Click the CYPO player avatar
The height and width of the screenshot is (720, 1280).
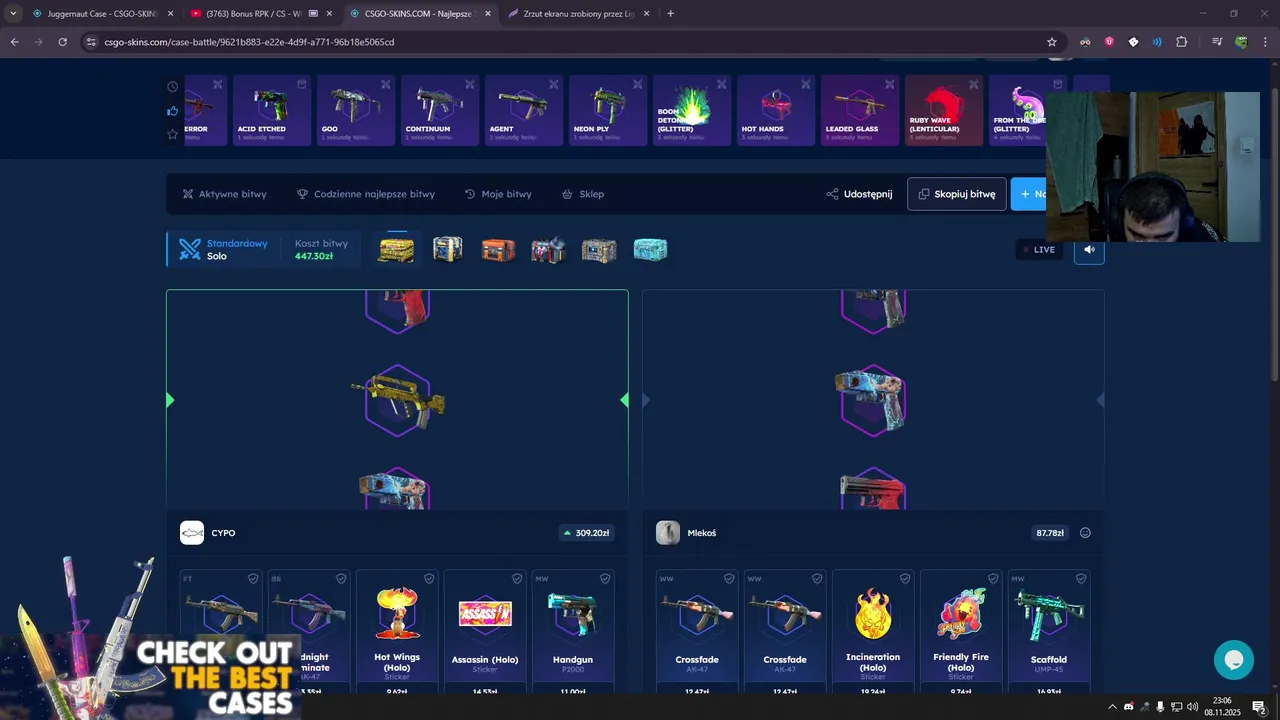pyautogui.click(x=192, y=533)
